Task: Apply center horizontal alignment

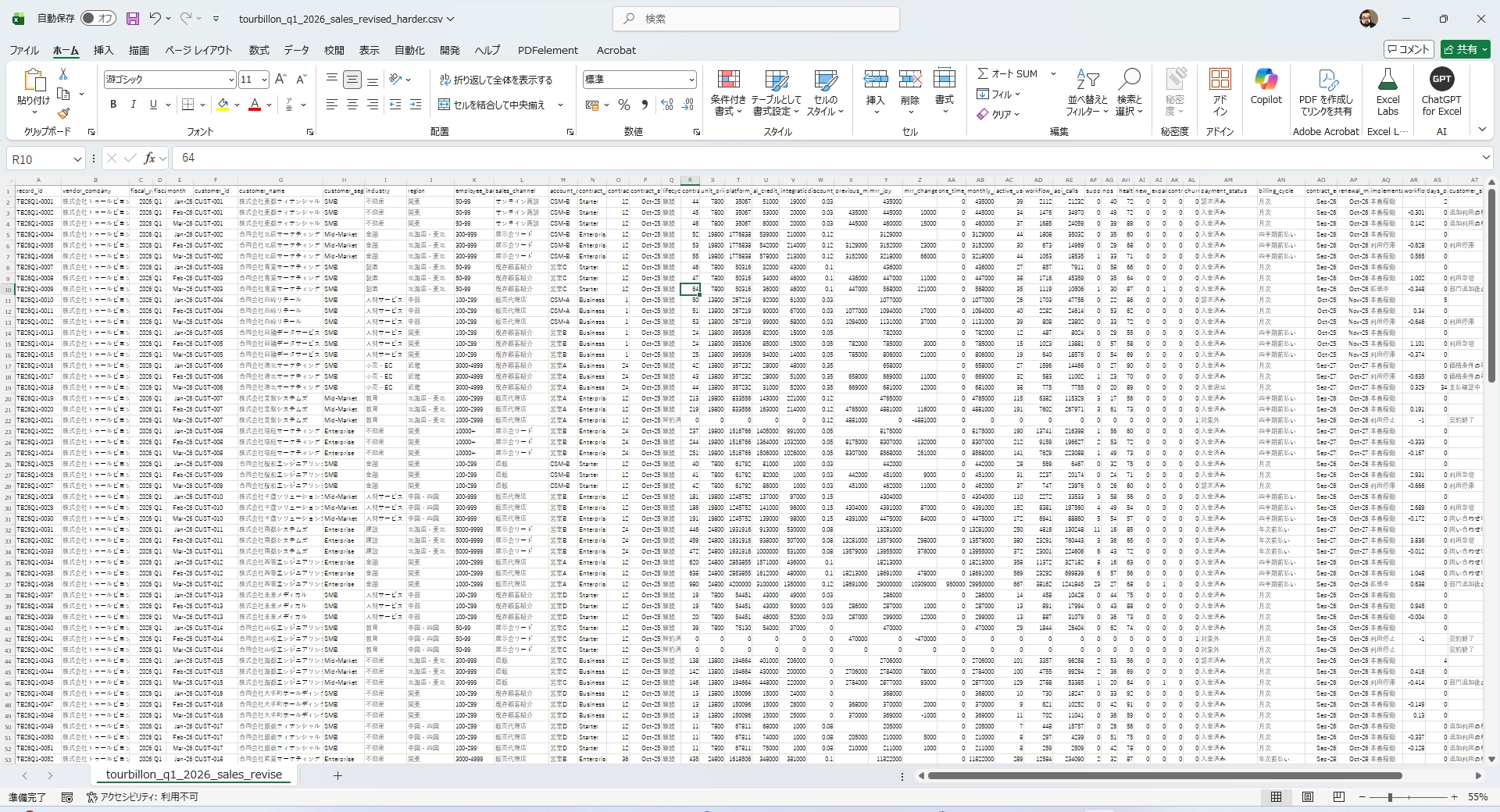Action: click(352, 105)
